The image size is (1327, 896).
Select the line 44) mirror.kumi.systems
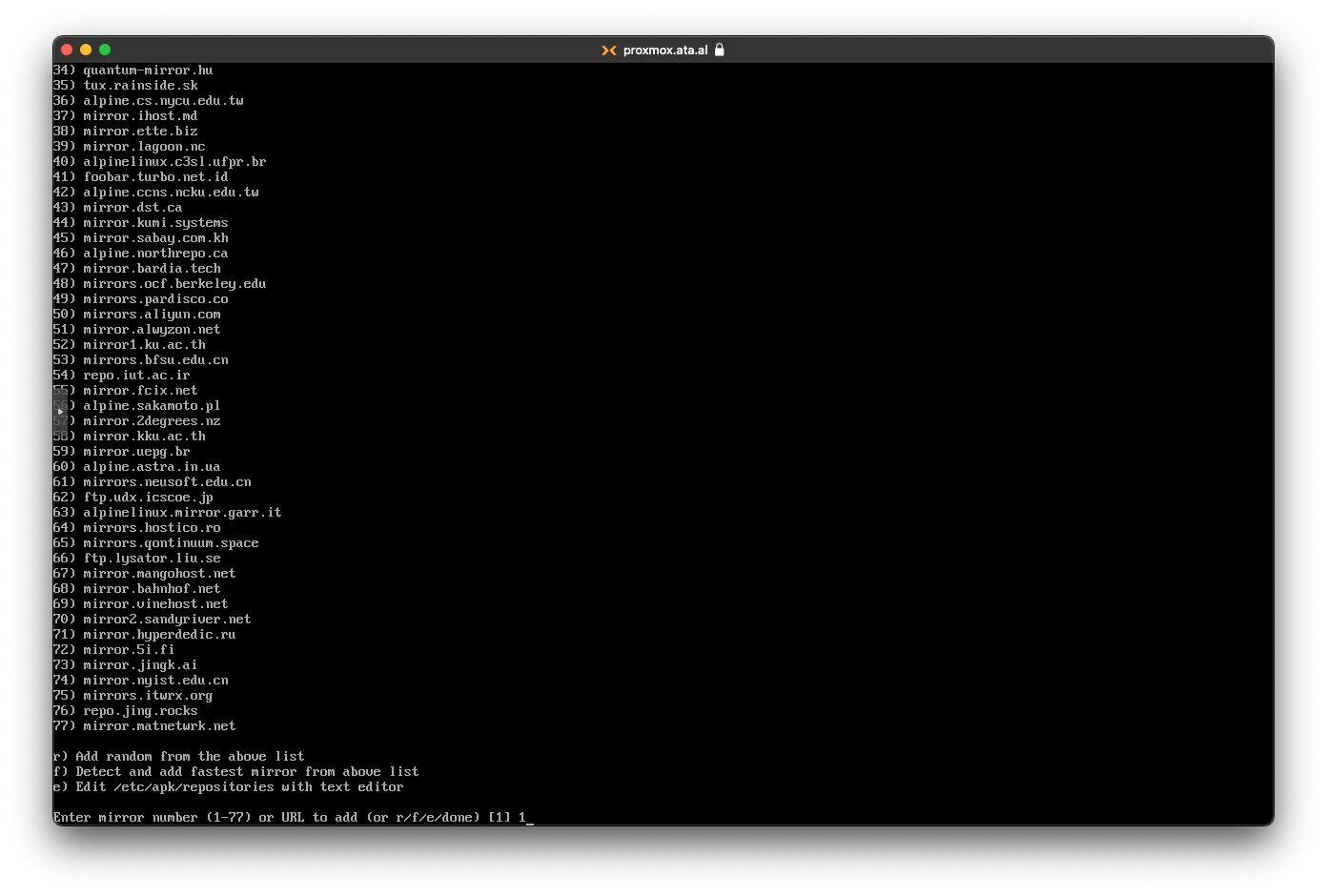(x=141, y=223)
